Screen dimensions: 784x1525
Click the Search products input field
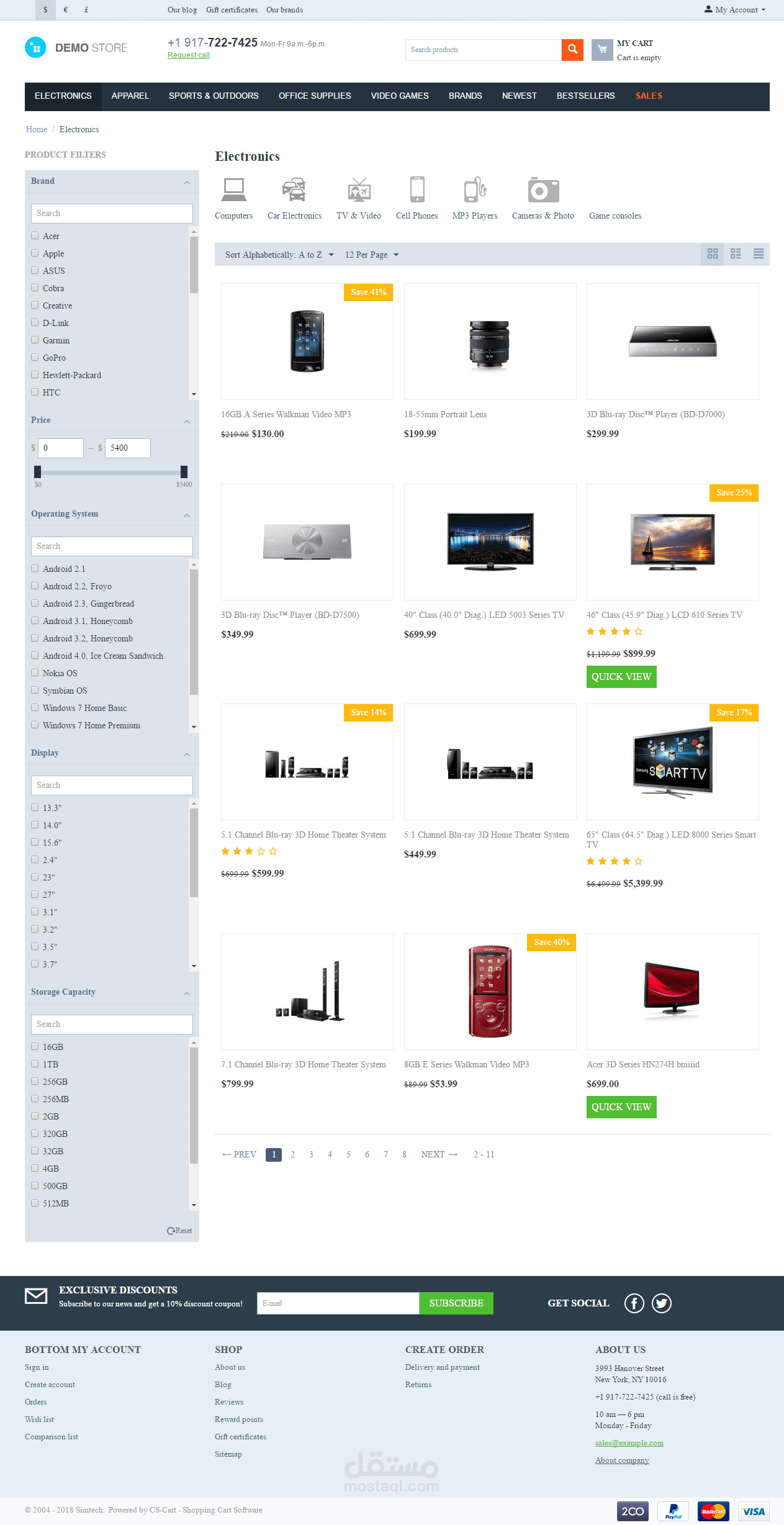[484, 50]
